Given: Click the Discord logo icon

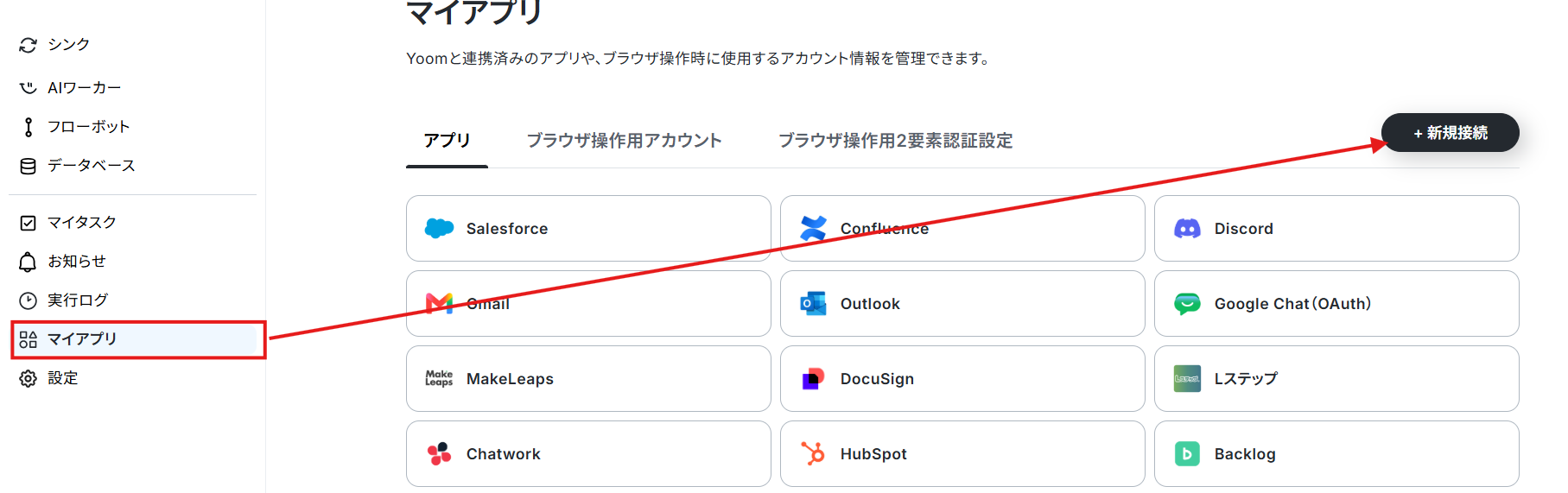Looking at the screenshot, I should (1187, 228).
